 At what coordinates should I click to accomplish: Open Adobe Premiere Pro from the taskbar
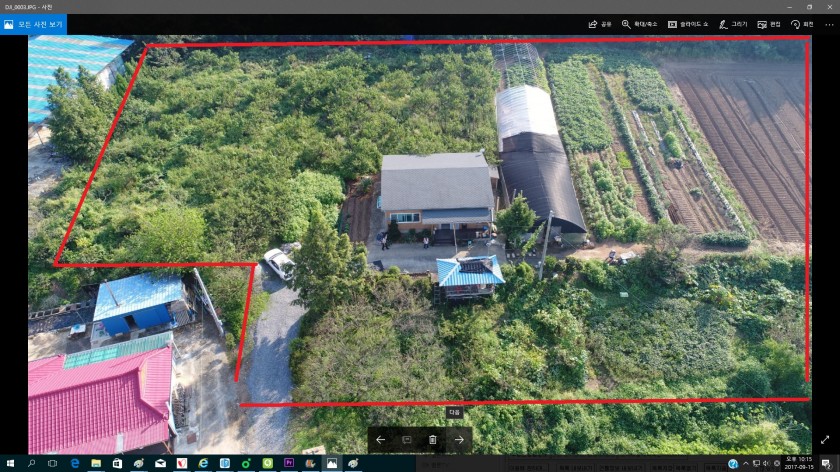click(x=289, y=464)
